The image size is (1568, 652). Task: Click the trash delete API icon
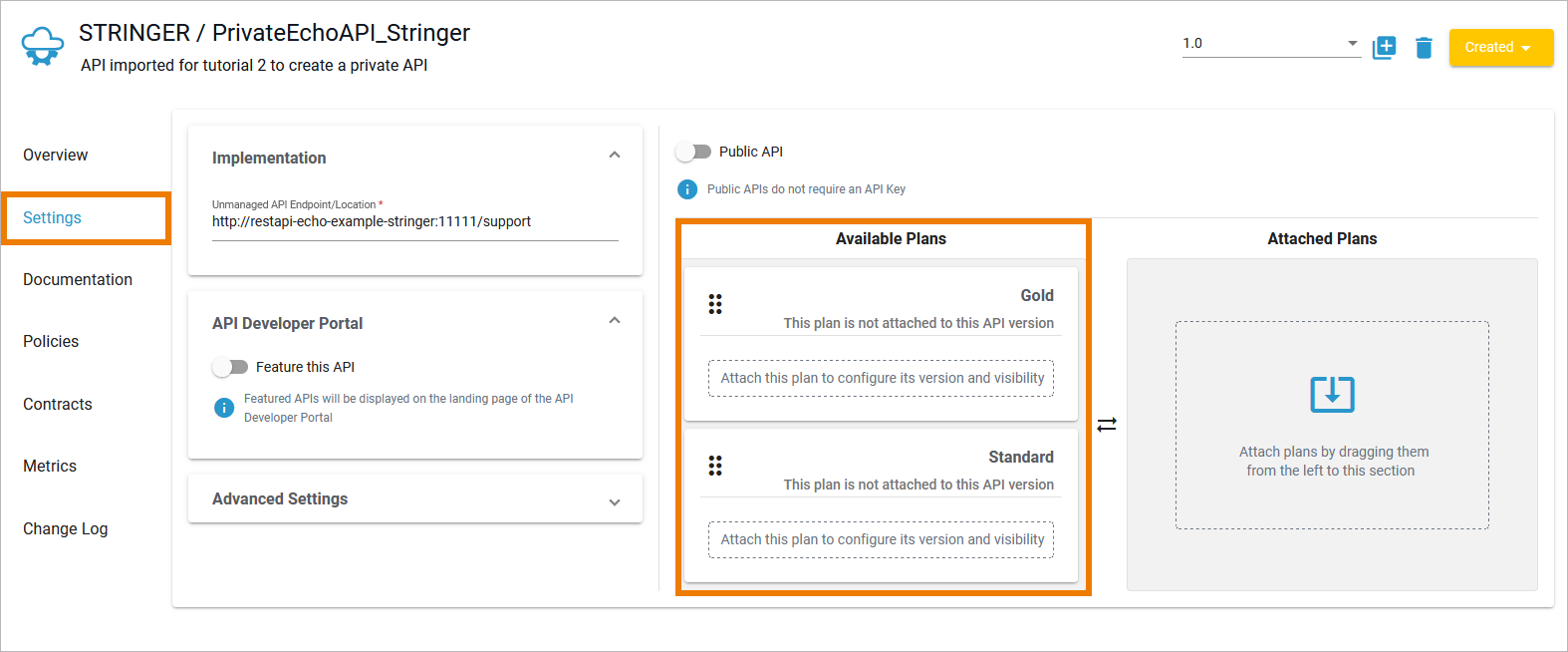point(1424,47)
